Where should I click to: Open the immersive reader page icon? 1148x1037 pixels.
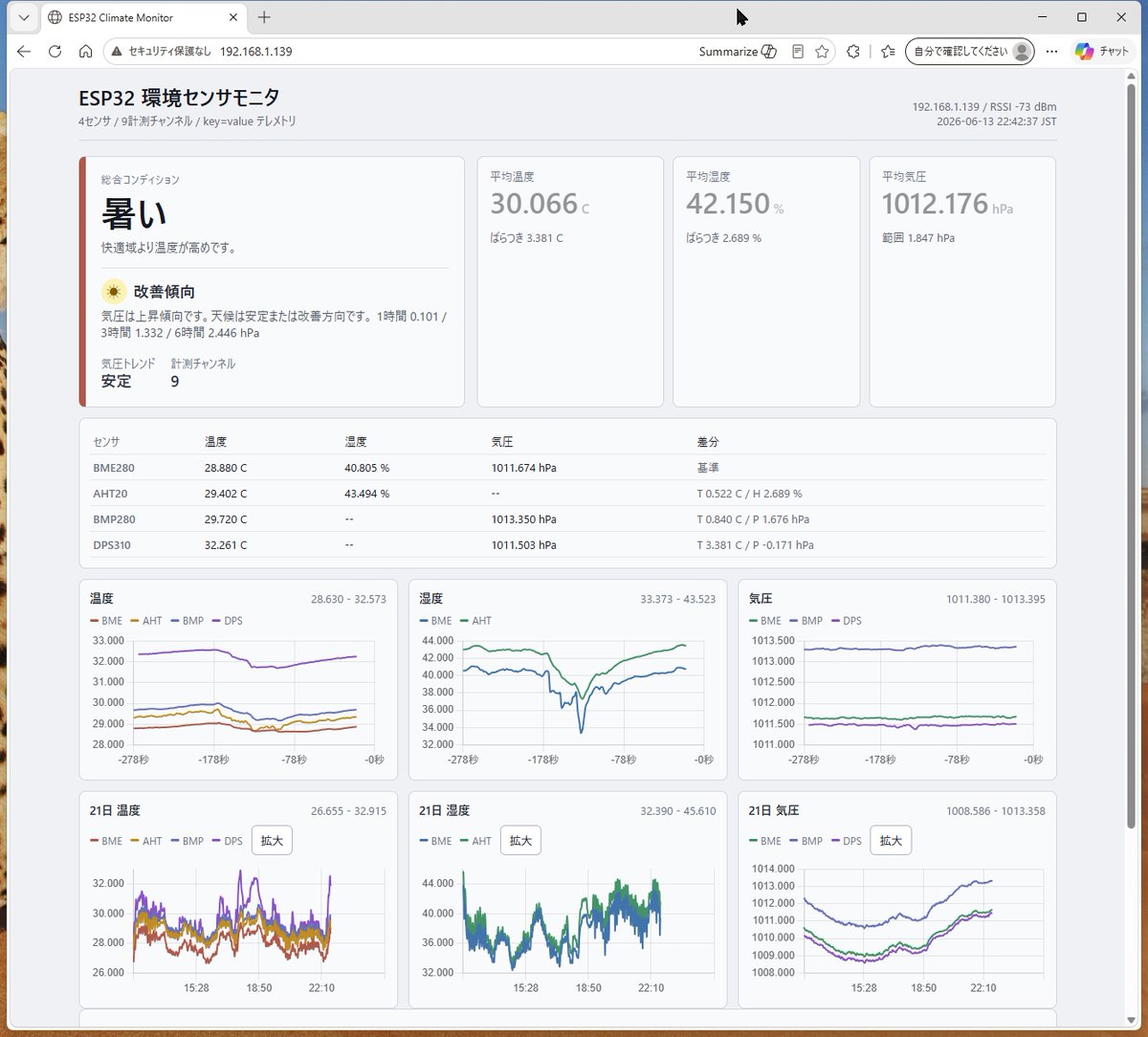[x=798, y=52]
